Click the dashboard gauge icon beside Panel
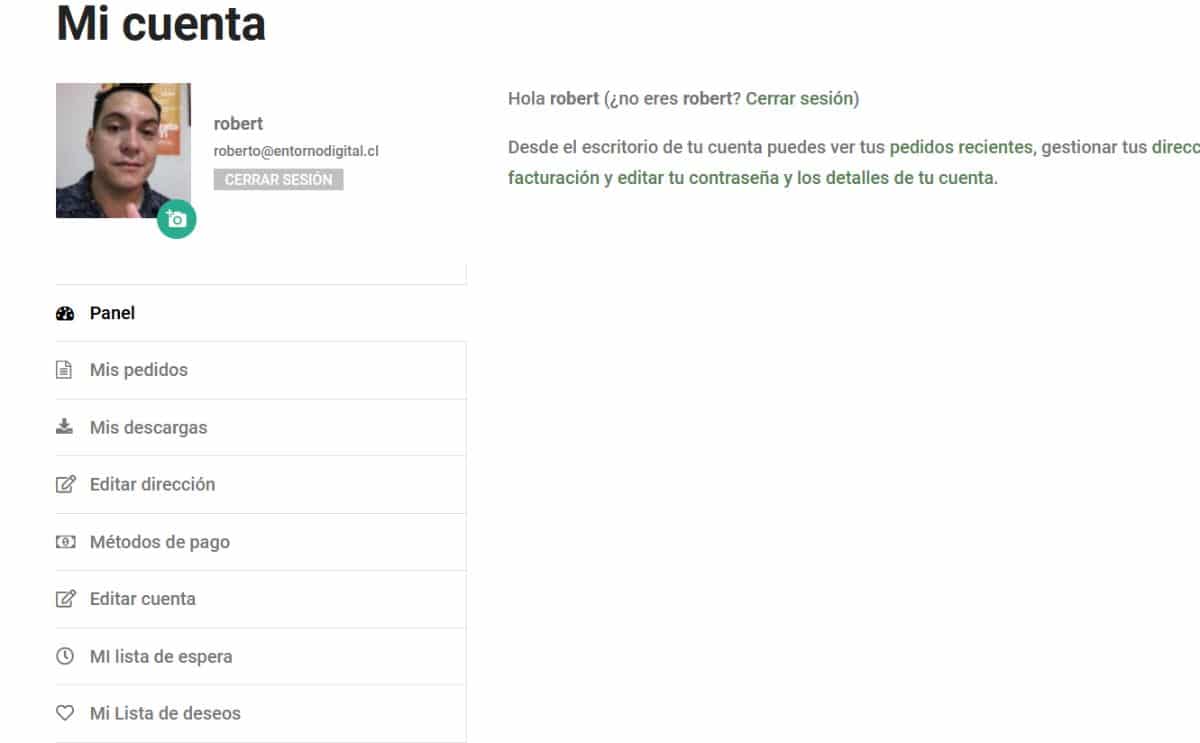Viewport: 1200px width, 743px height. click(x=65, y=313)
